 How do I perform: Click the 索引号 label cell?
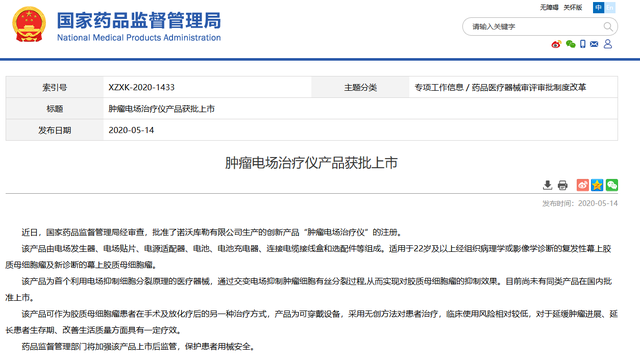(x=55, y=87)
